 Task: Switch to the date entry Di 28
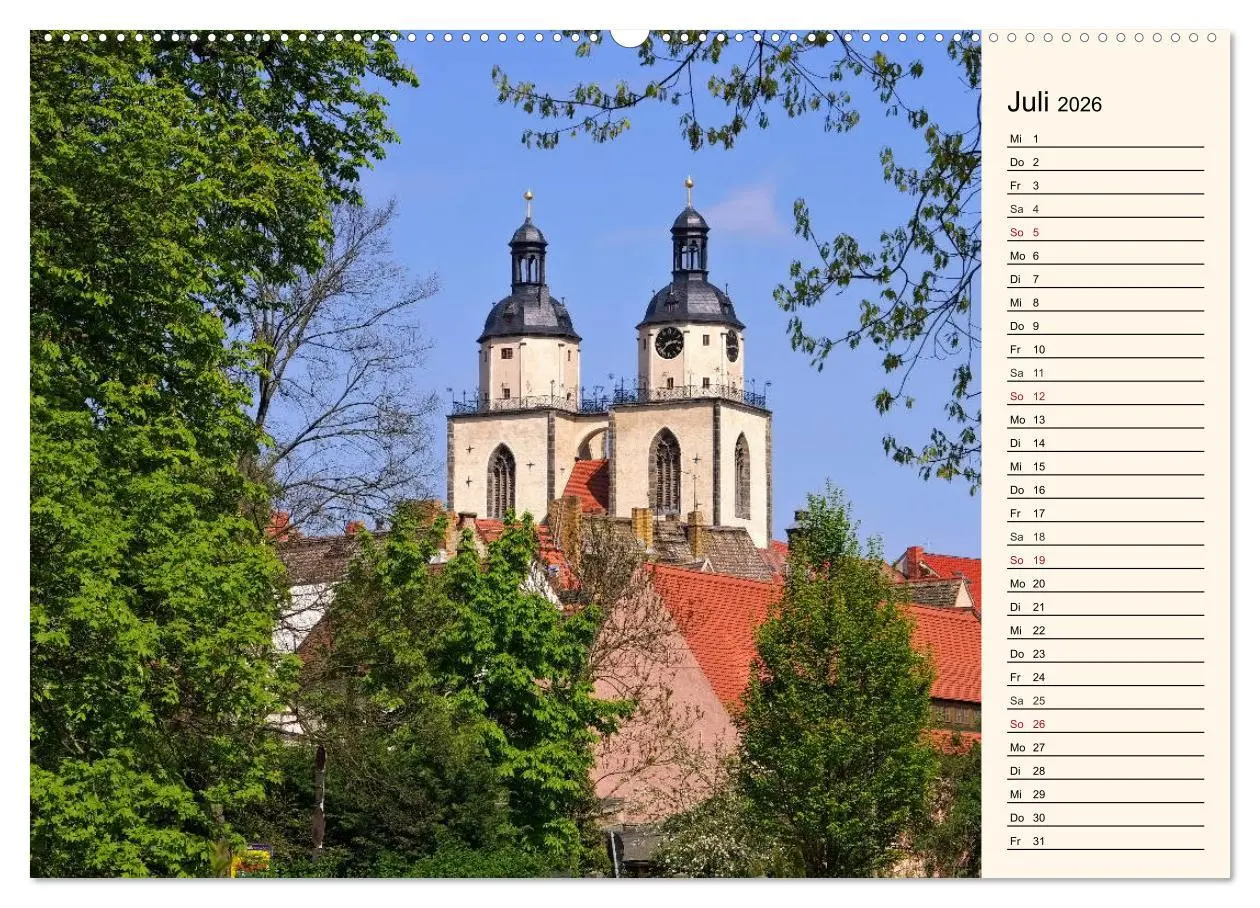pyautogui.click(x=1025, y=770)
